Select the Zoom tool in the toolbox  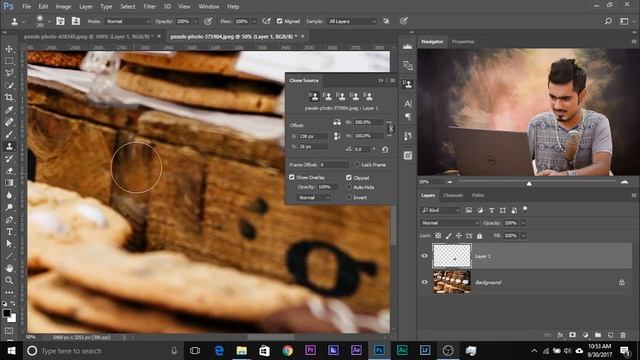click(x=9, y=280)
